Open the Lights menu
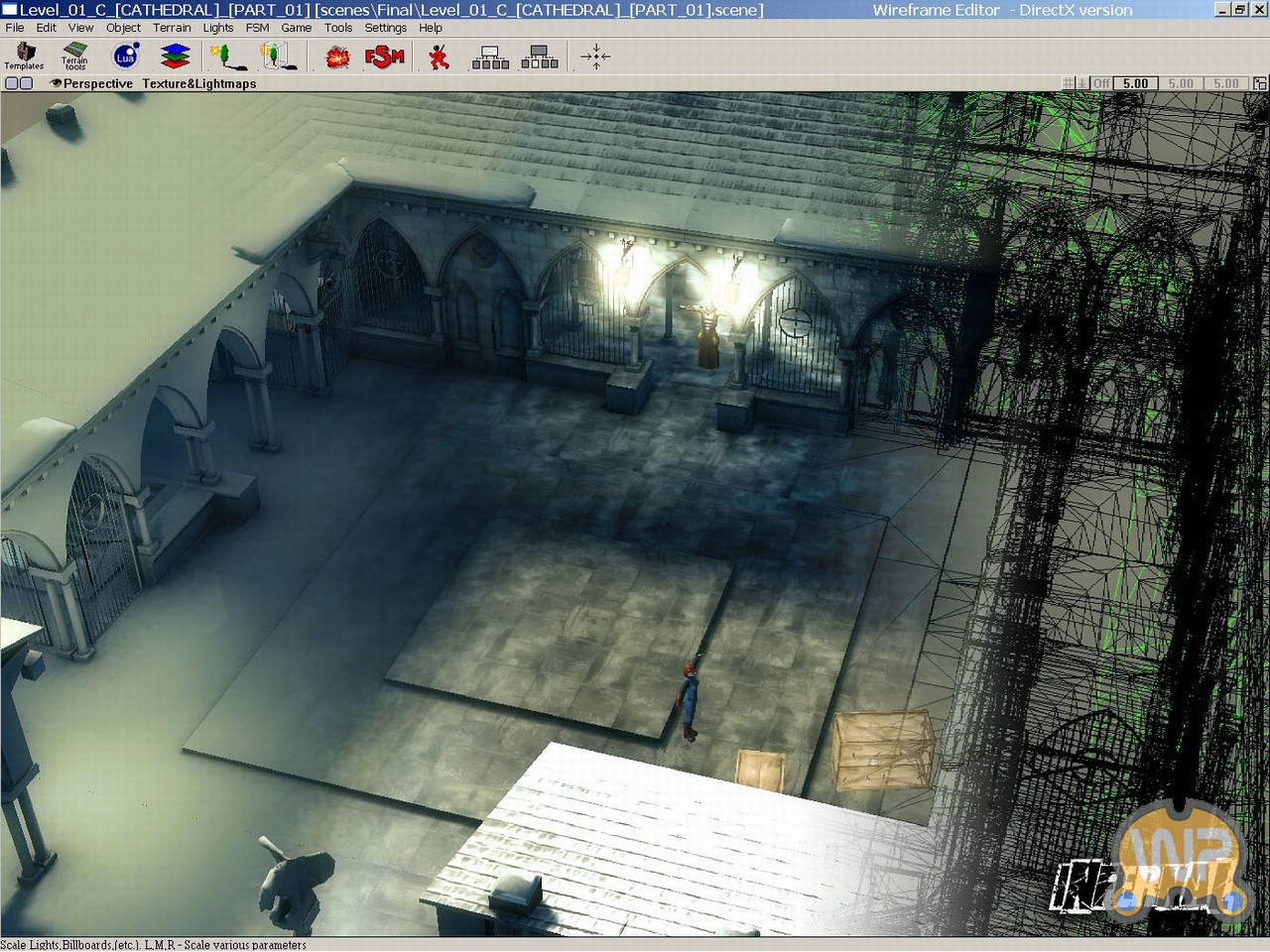This screenshot has width=1270, height=952. click(218, 28)
